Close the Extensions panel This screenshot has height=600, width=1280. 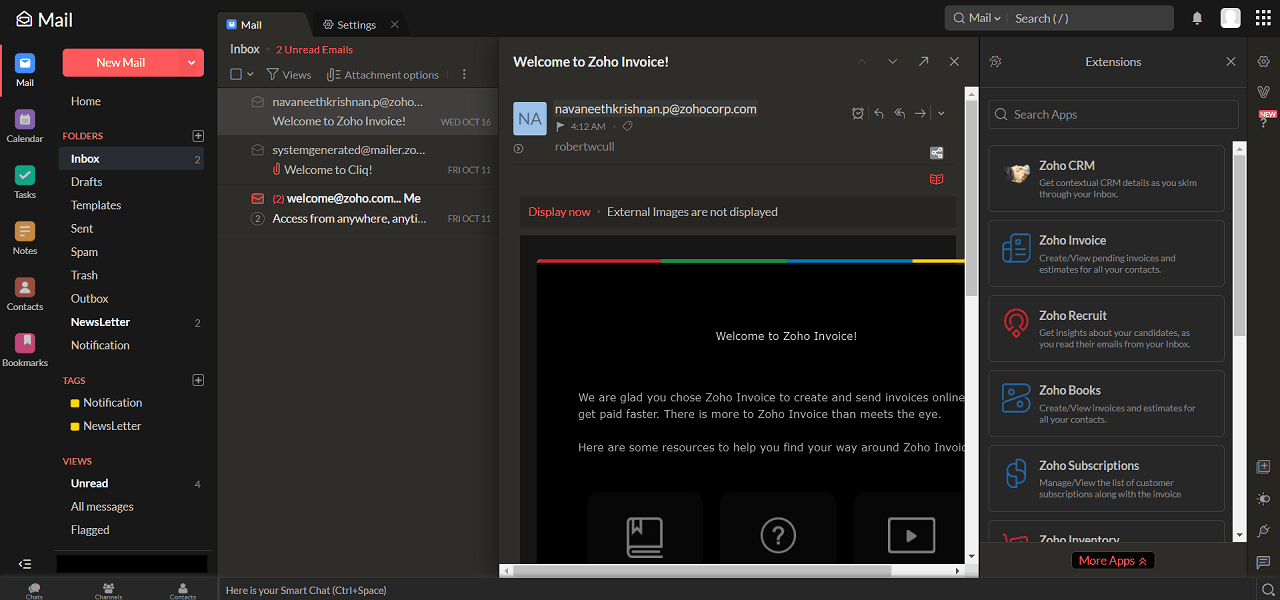pyautogui.click(x=1231, y=62)
